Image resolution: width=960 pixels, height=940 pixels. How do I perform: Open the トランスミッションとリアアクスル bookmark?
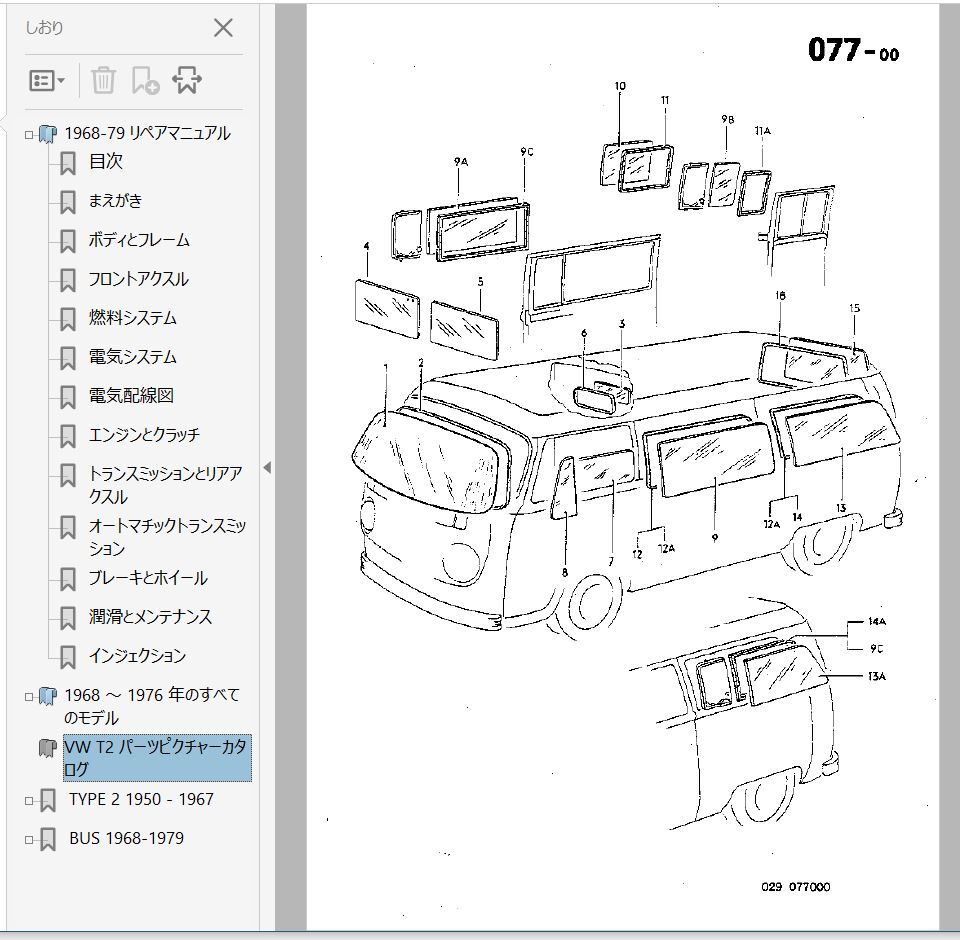click(165, 484)
